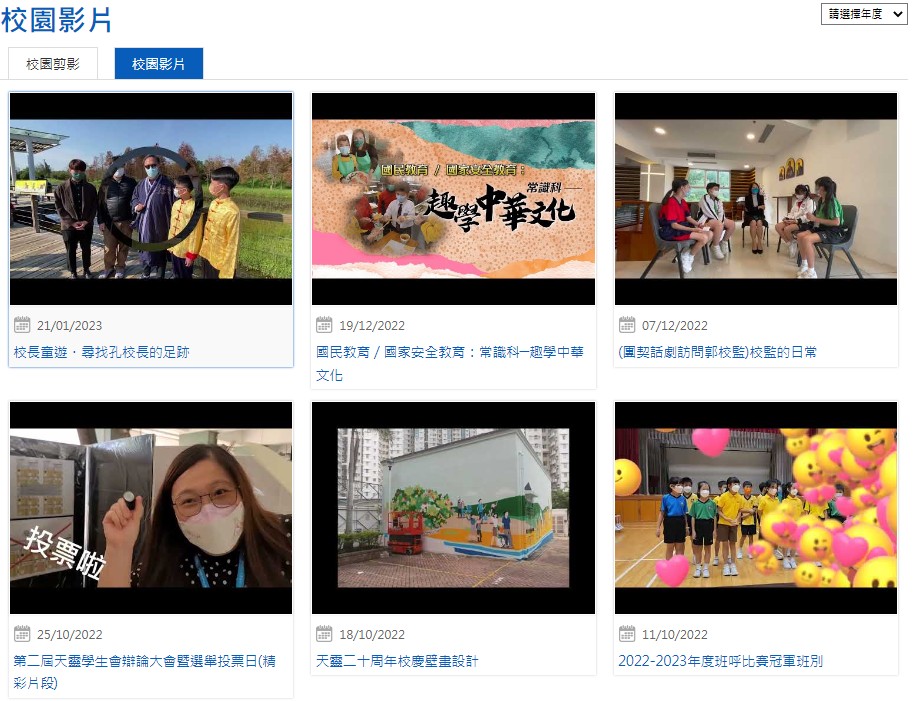Click calendar icon beside 25/10/2022

click(x=22, y=634)
